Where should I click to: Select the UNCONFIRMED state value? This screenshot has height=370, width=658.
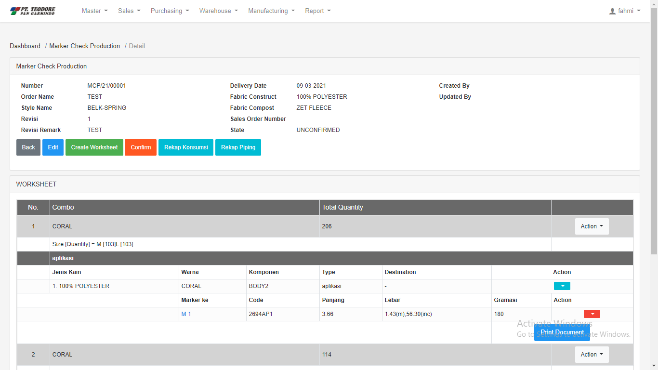(318, 130)
